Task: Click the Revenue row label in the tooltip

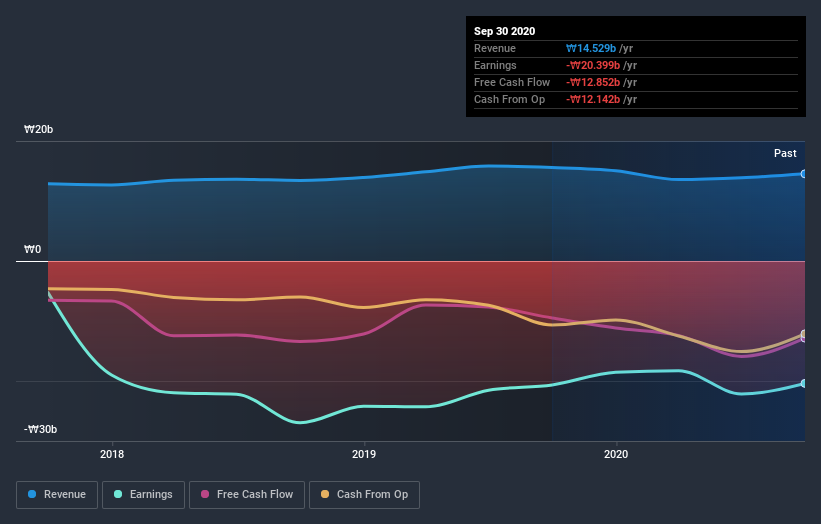Action: pyautogui.click(x=495, y=48)
